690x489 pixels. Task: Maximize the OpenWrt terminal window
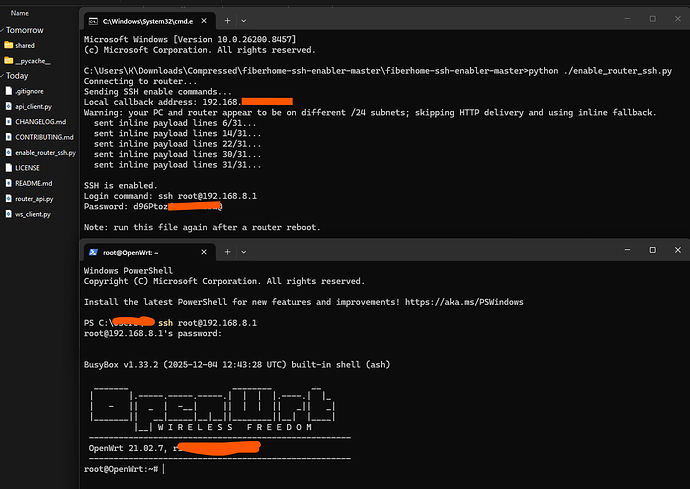point(653,250)
